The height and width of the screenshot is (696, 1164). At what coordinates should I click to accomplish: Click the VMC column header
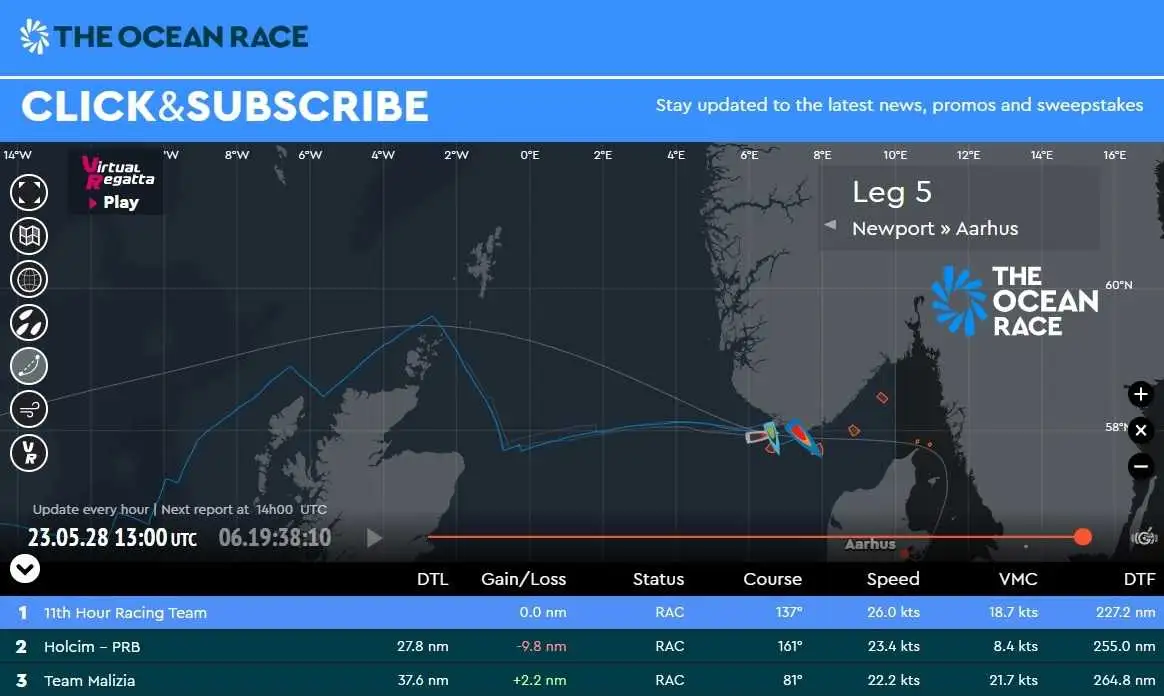pyautogui.click(x=1018, y=579)
